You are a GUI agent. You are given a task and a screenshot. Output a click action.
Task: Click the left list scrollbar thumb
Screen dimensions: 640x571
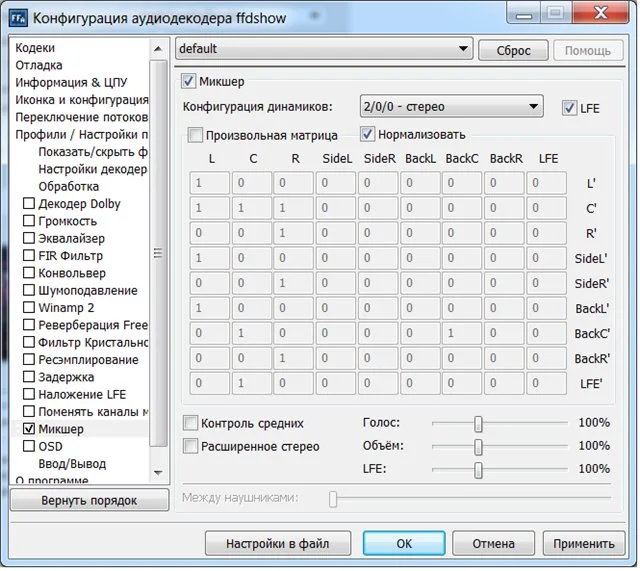159,253
